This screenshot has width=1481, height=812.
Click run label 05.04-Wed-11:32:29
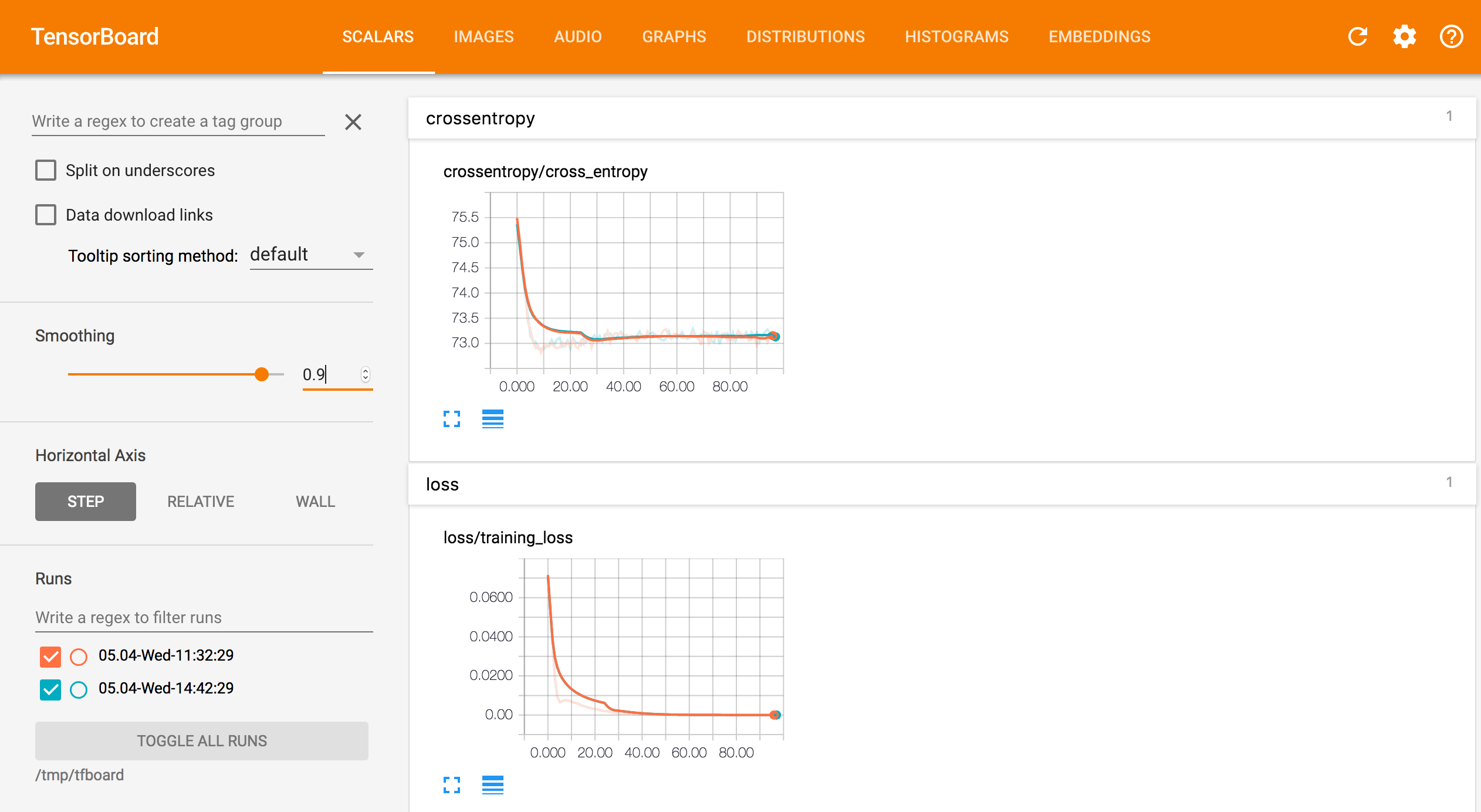tap(166, 655)
